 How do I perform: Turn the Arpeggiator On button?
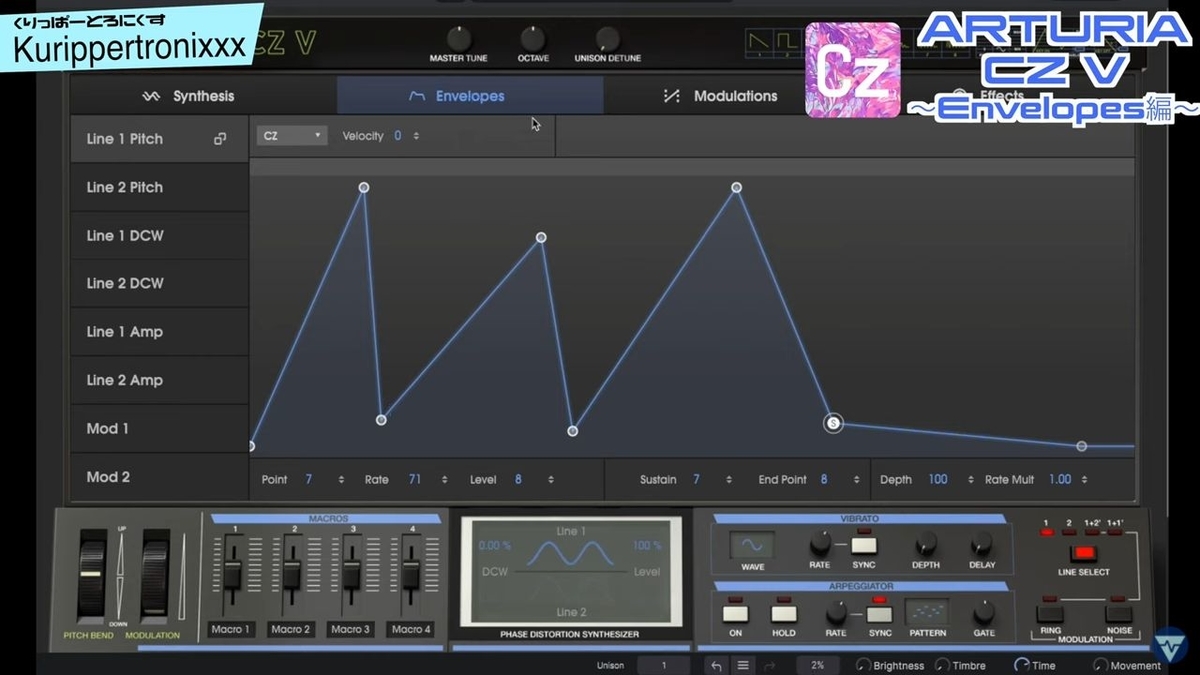point(736,613)
